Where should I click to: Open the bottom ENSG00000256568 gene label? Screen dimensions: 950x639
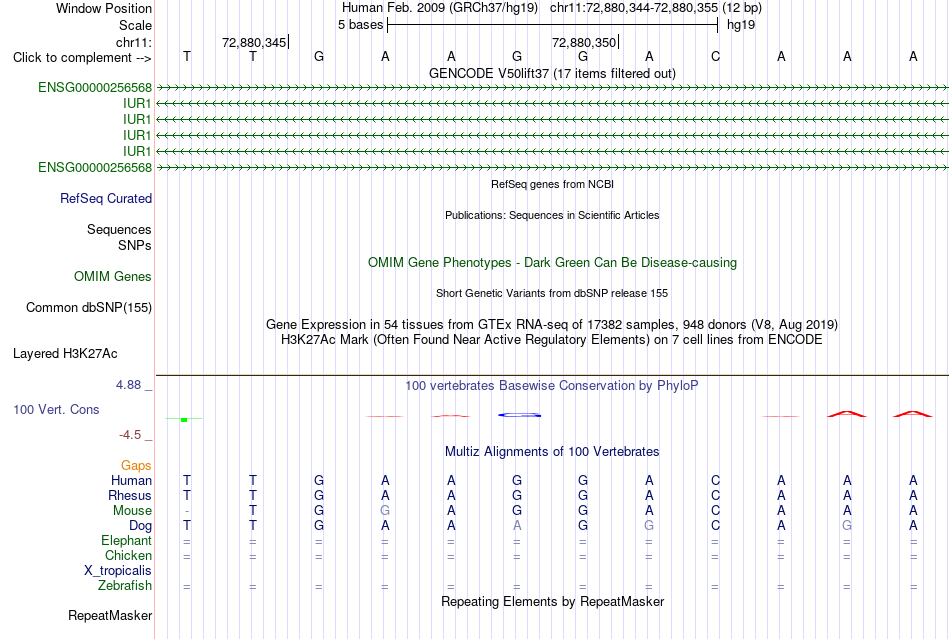point(95,167)
